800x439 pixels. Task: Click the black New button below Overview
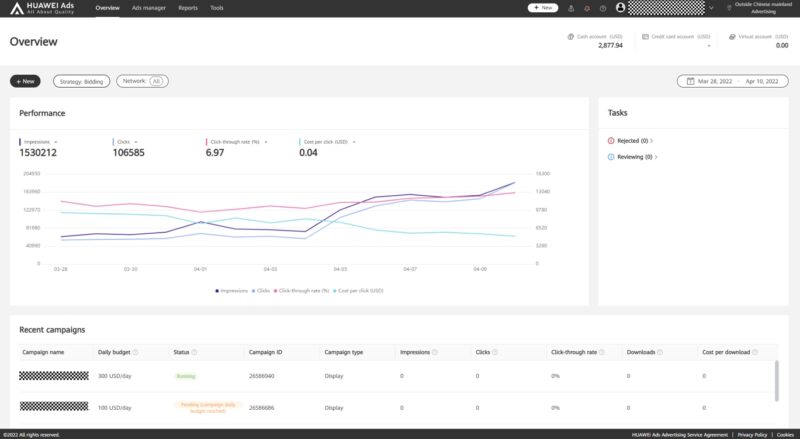[25, 81]
